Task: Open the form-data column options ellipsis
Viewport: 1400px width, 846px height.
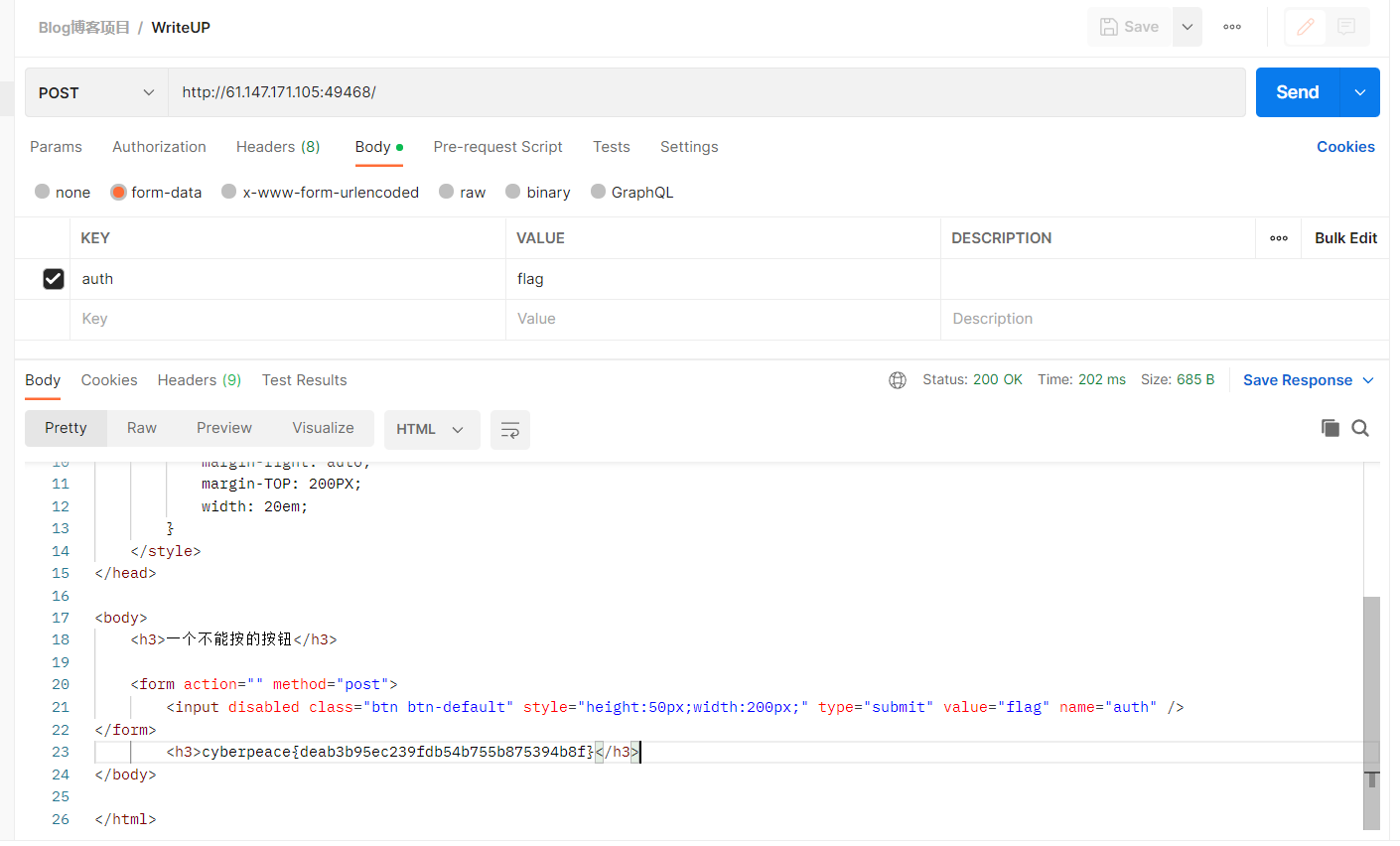Action: pos(1279,238)
